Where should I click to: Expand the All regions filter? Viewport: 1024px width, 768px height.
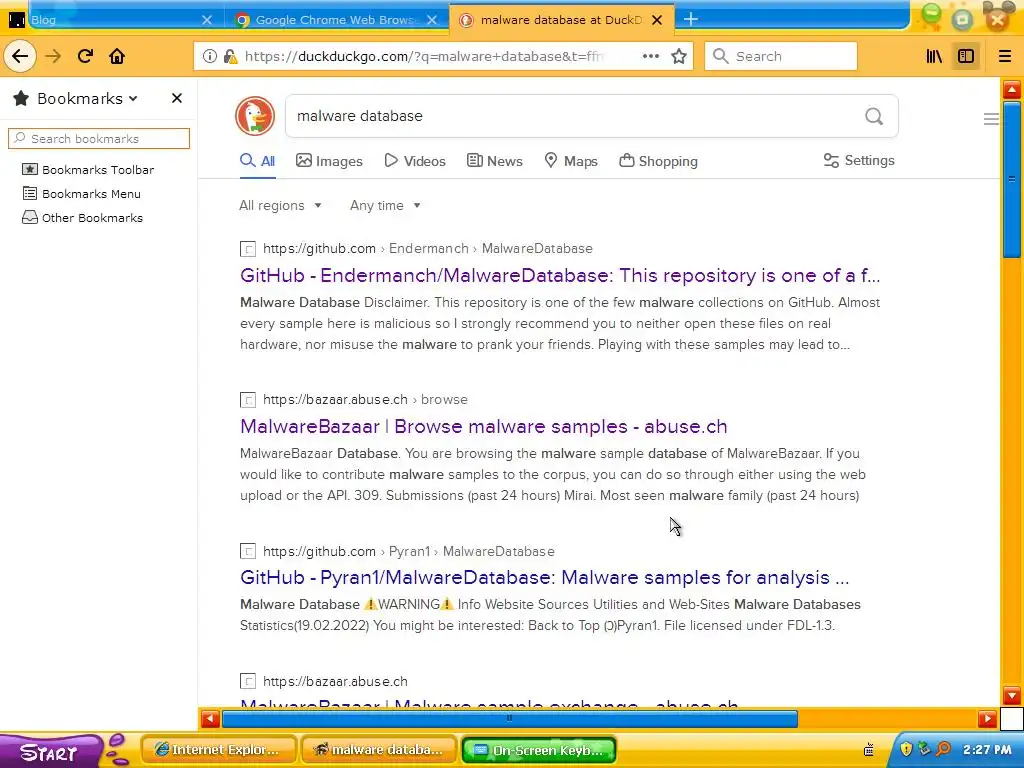(x=280, y=206)
